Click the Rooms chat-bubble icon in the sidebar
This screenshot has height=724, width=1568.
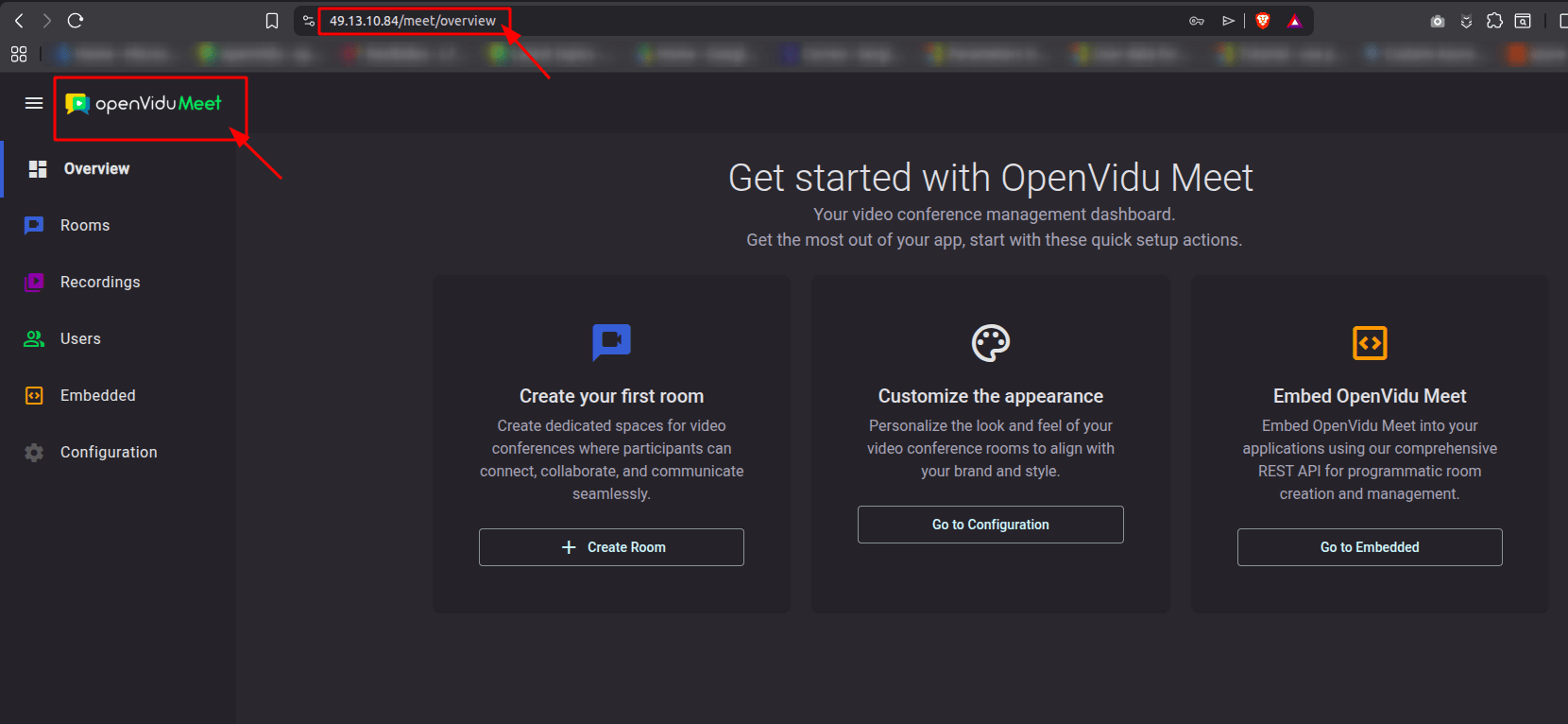click(x=34, y=226)
